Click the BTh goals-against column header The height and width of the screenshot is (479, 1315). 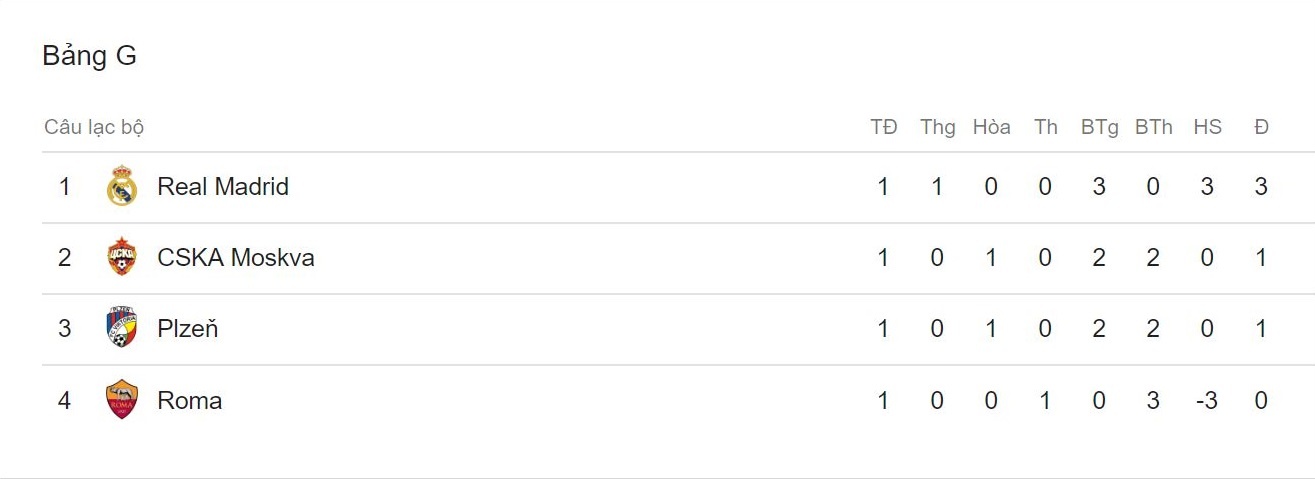point(1153,127)
